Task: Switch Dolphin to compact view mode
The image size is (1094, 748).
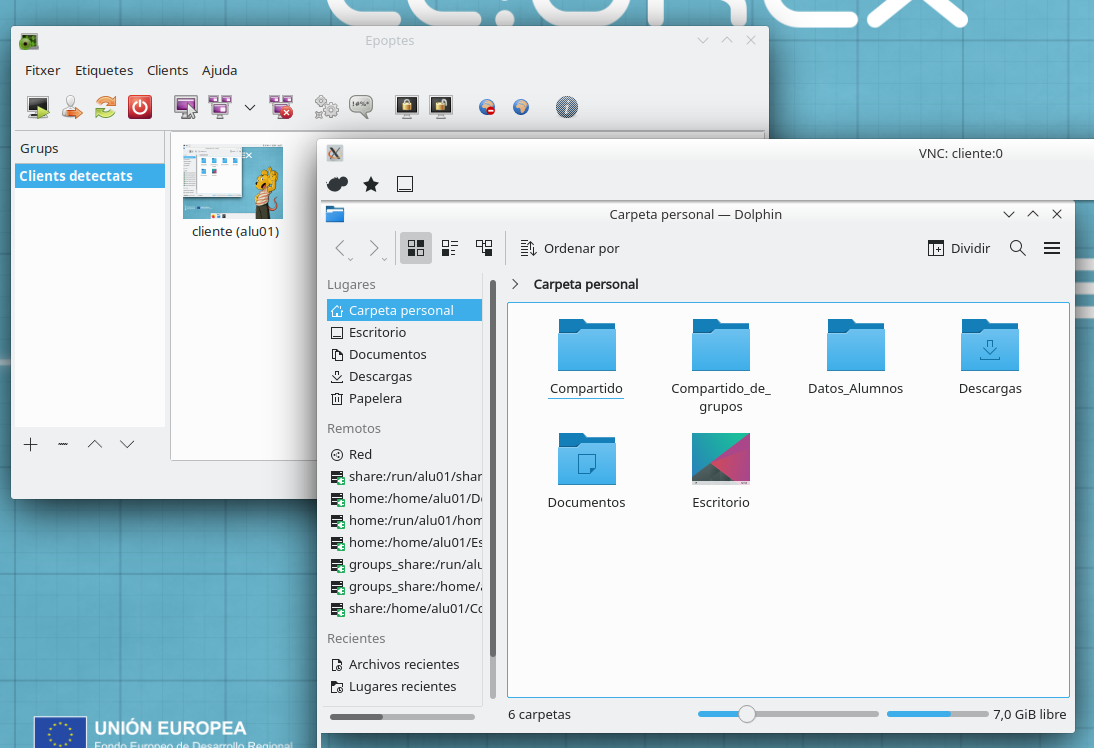Action: pyautogui.click(x=450, y=248)
